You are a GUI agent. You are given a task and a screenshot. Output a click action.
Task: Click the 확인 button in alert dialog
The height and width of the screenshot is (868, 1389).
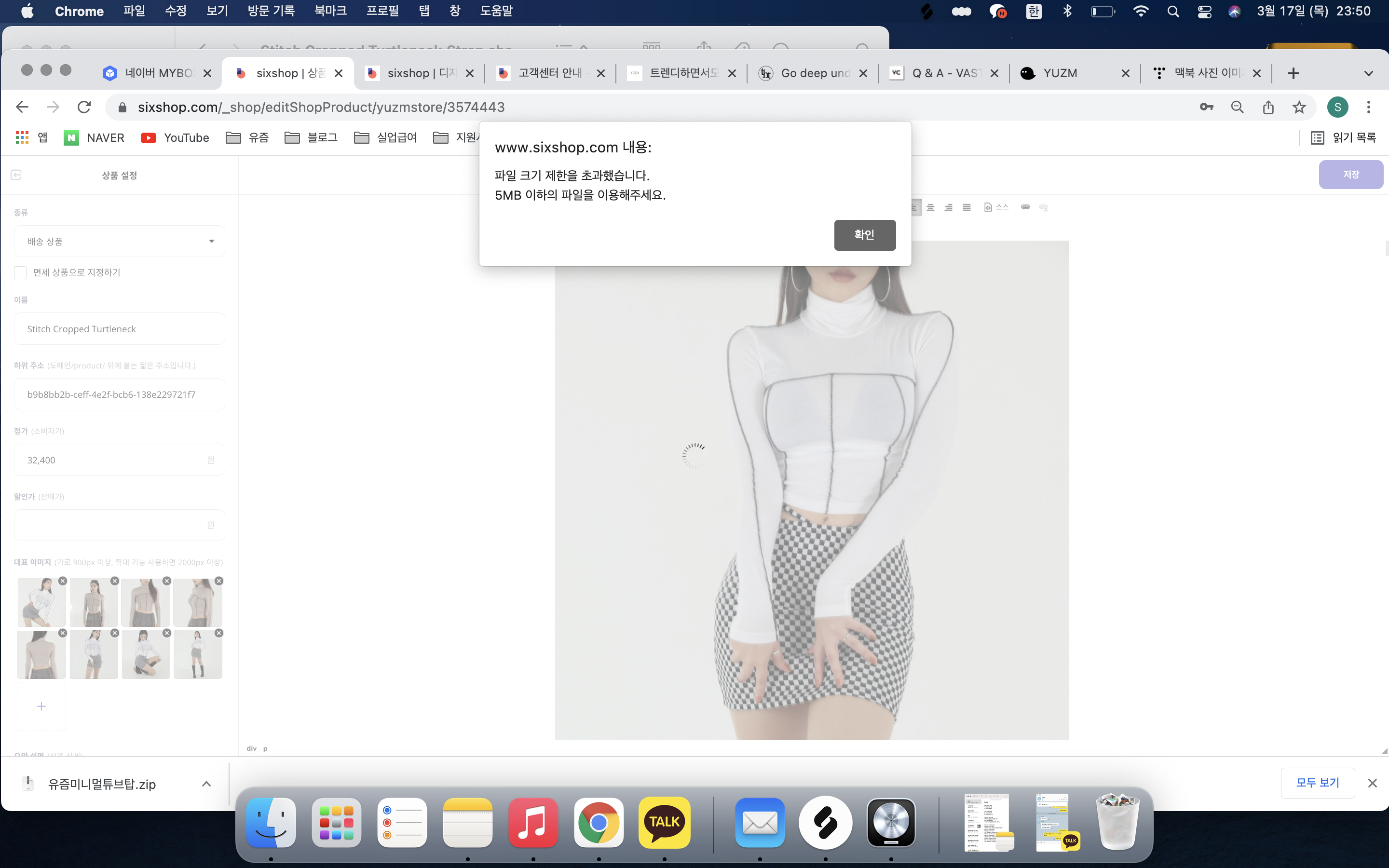[864, 235]
